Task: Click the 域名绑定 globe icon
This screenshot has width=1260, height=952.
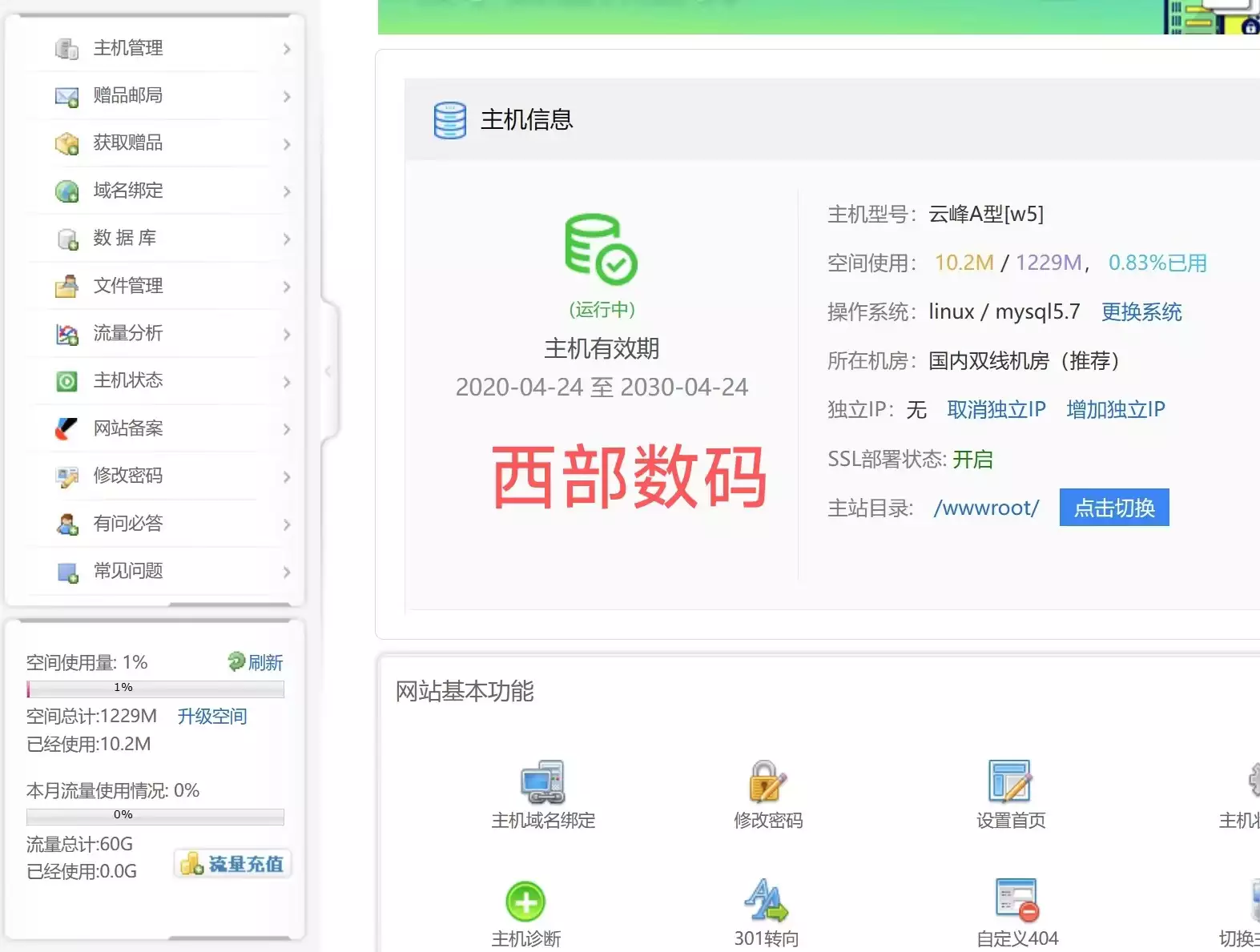Action: click(x=66, y=191)
